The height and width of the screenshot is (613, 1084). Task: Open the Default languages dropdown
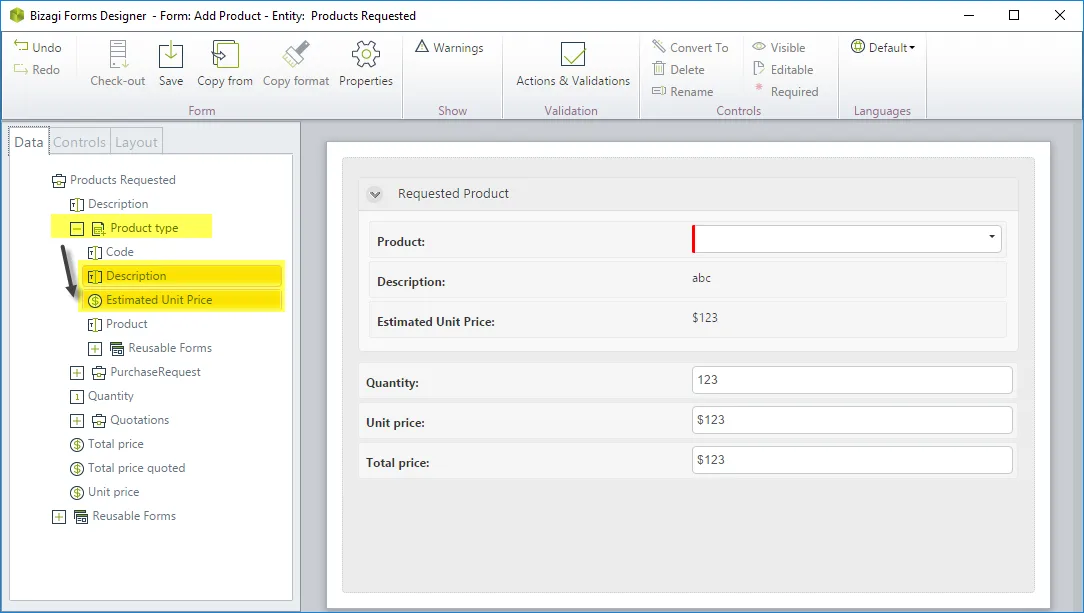coord(883,47)
